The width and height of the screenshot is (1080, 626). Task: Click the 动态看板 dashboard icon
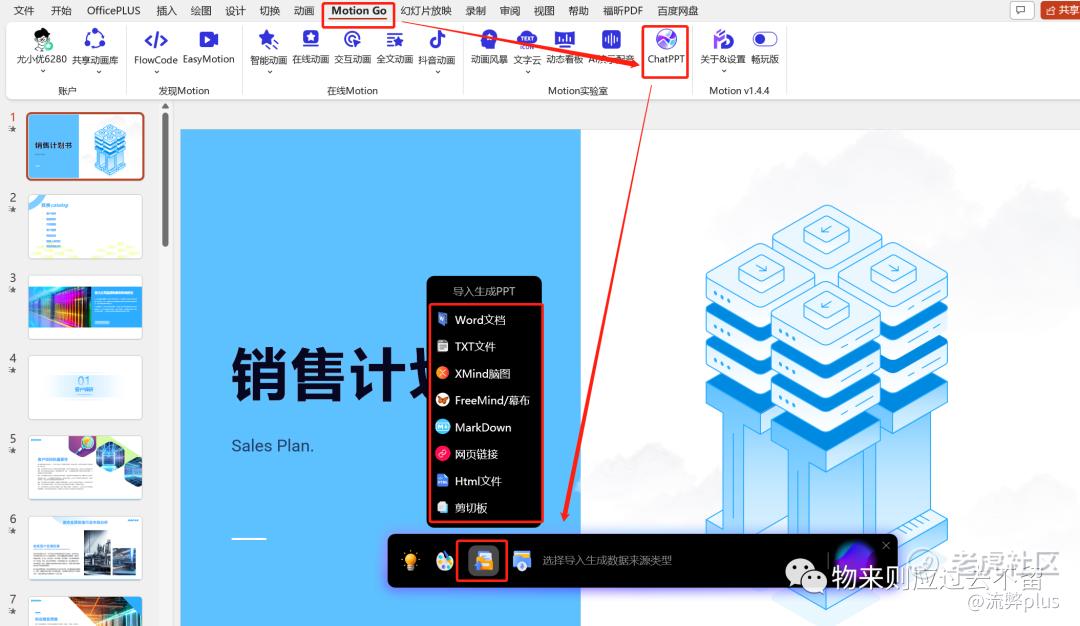565,41
